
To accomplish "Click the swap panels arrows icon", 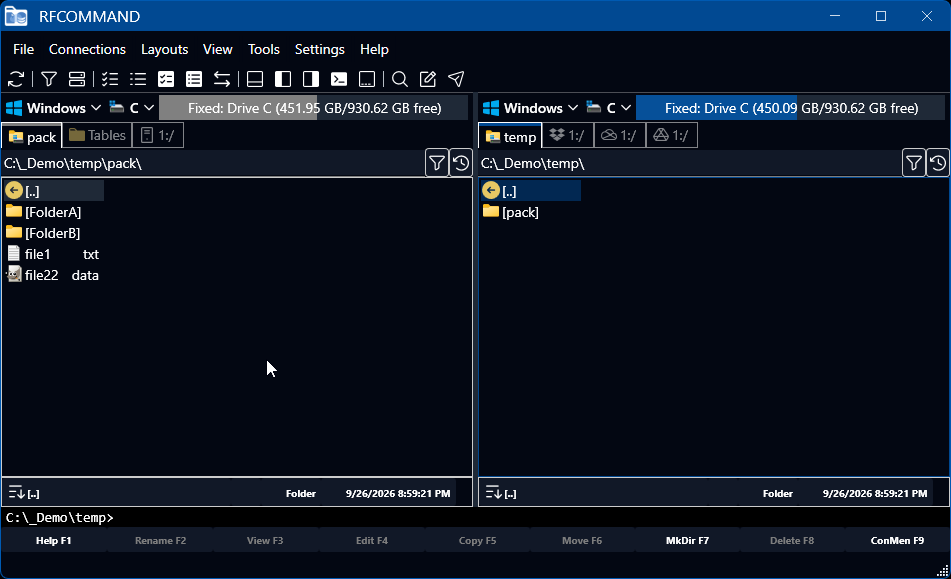I will [x=222, y=79].
